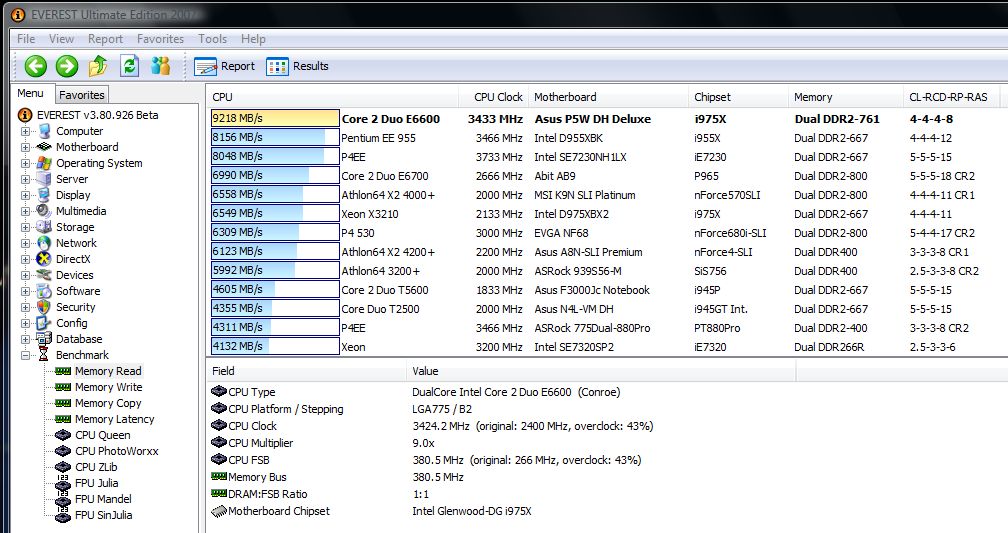
Task: Sort by the Memory column header
Action: click(845, 97)
